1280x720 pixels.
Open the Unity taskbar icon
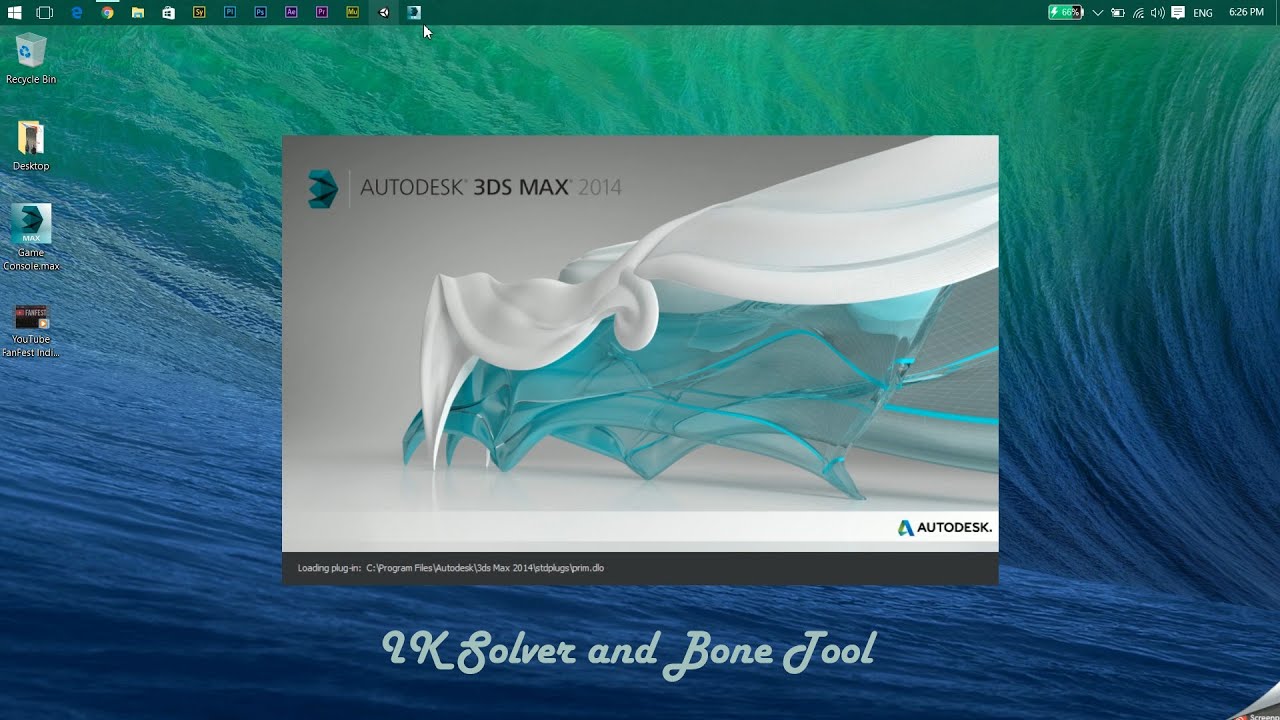click(x=383, y=13)
